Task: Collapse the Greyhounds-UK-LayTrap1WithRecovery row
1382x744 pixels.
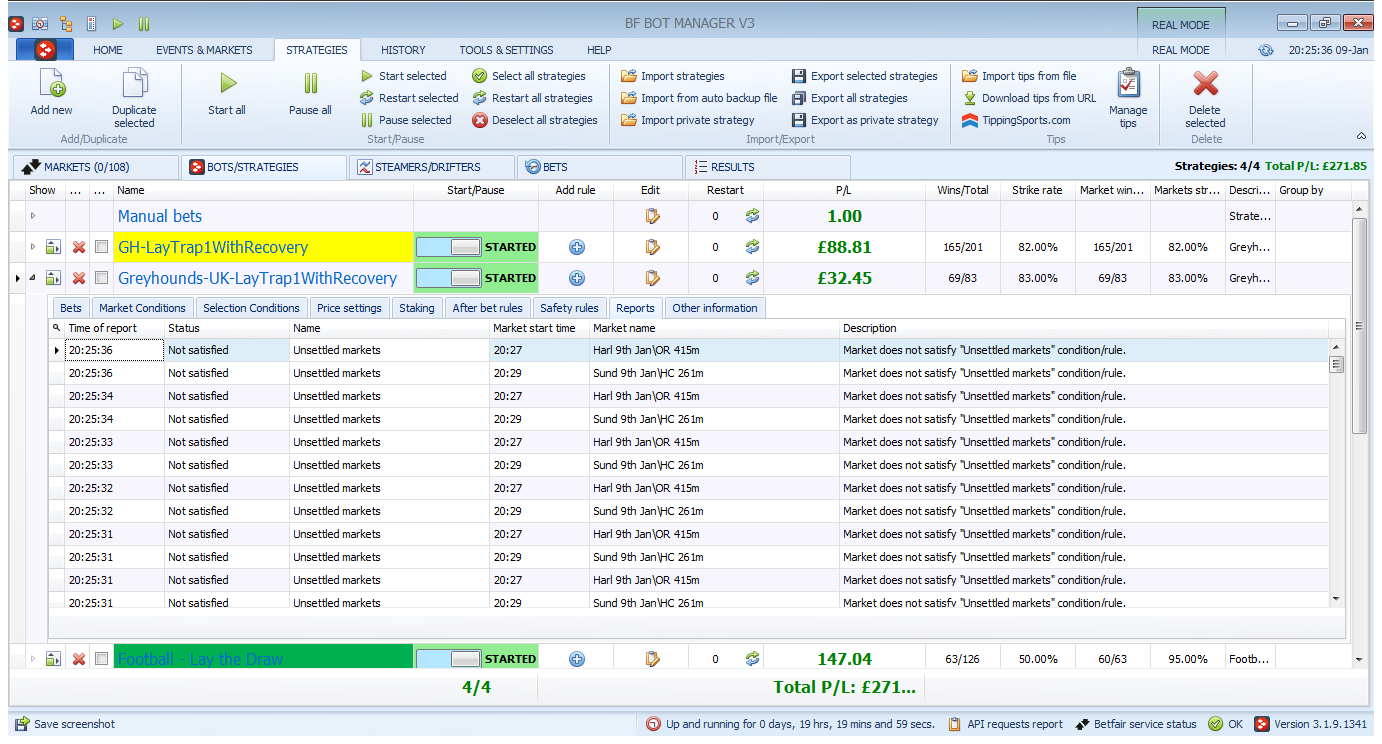Action: coord(32,278)
